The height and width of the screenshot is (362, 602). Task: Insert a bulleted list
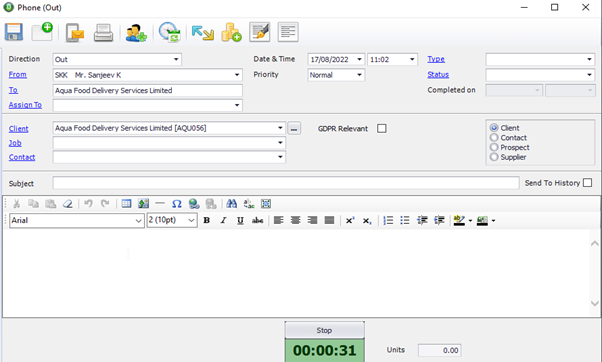(x=405, y=220)
